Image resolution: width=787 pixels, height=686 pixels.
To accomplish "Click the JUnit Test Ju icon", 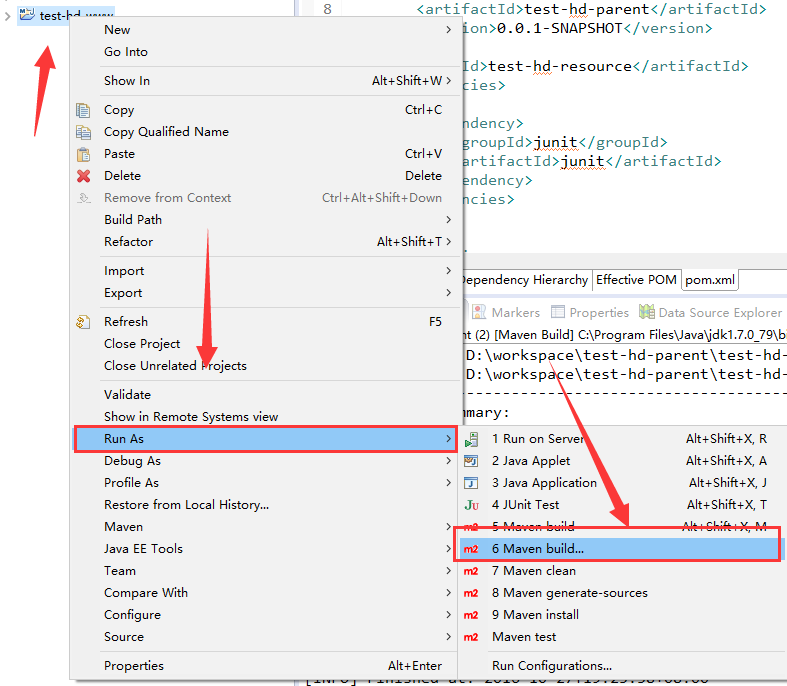I will (471, 505).
